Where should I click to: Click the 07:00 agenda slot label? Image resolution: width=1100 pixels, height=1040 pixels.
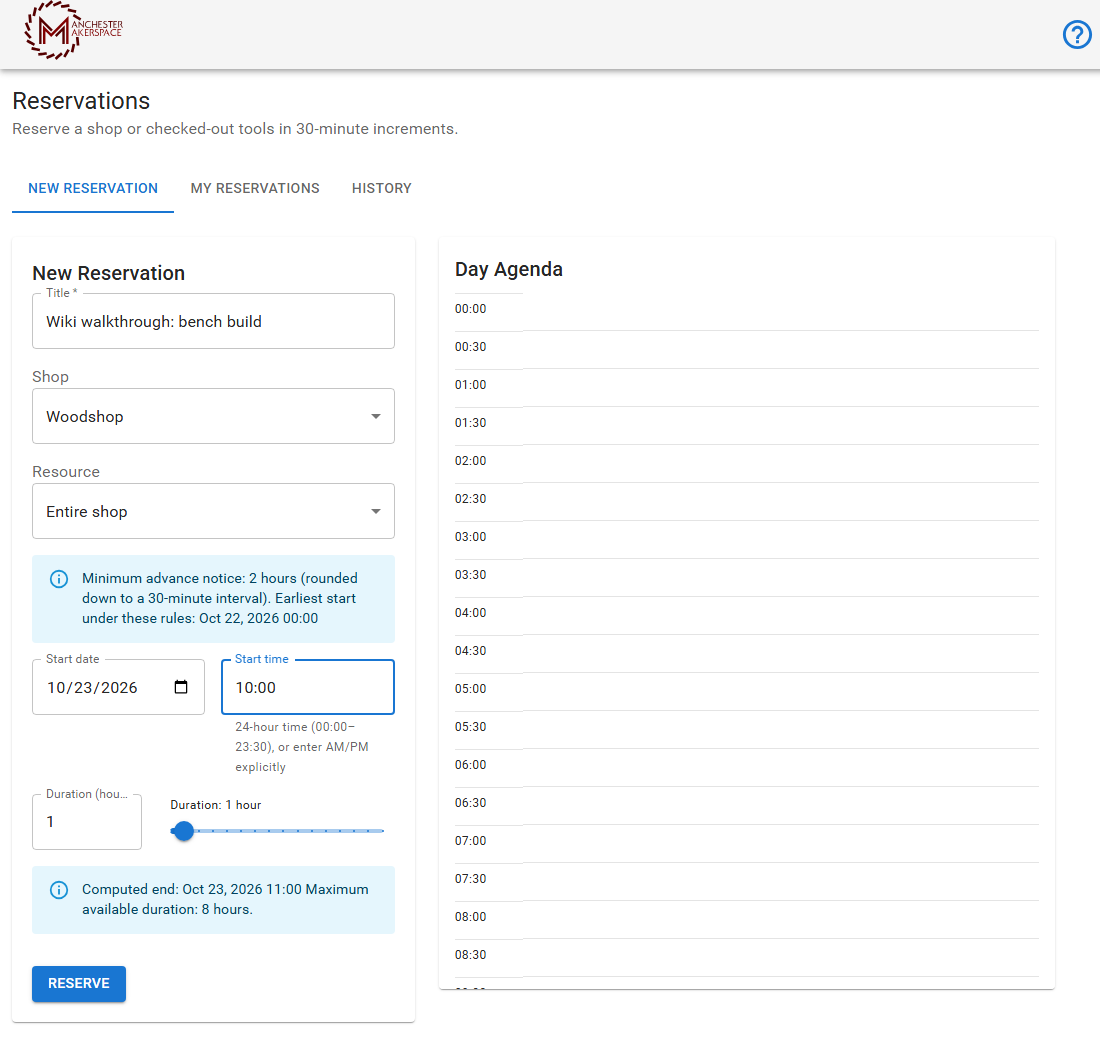pos(470,840)
